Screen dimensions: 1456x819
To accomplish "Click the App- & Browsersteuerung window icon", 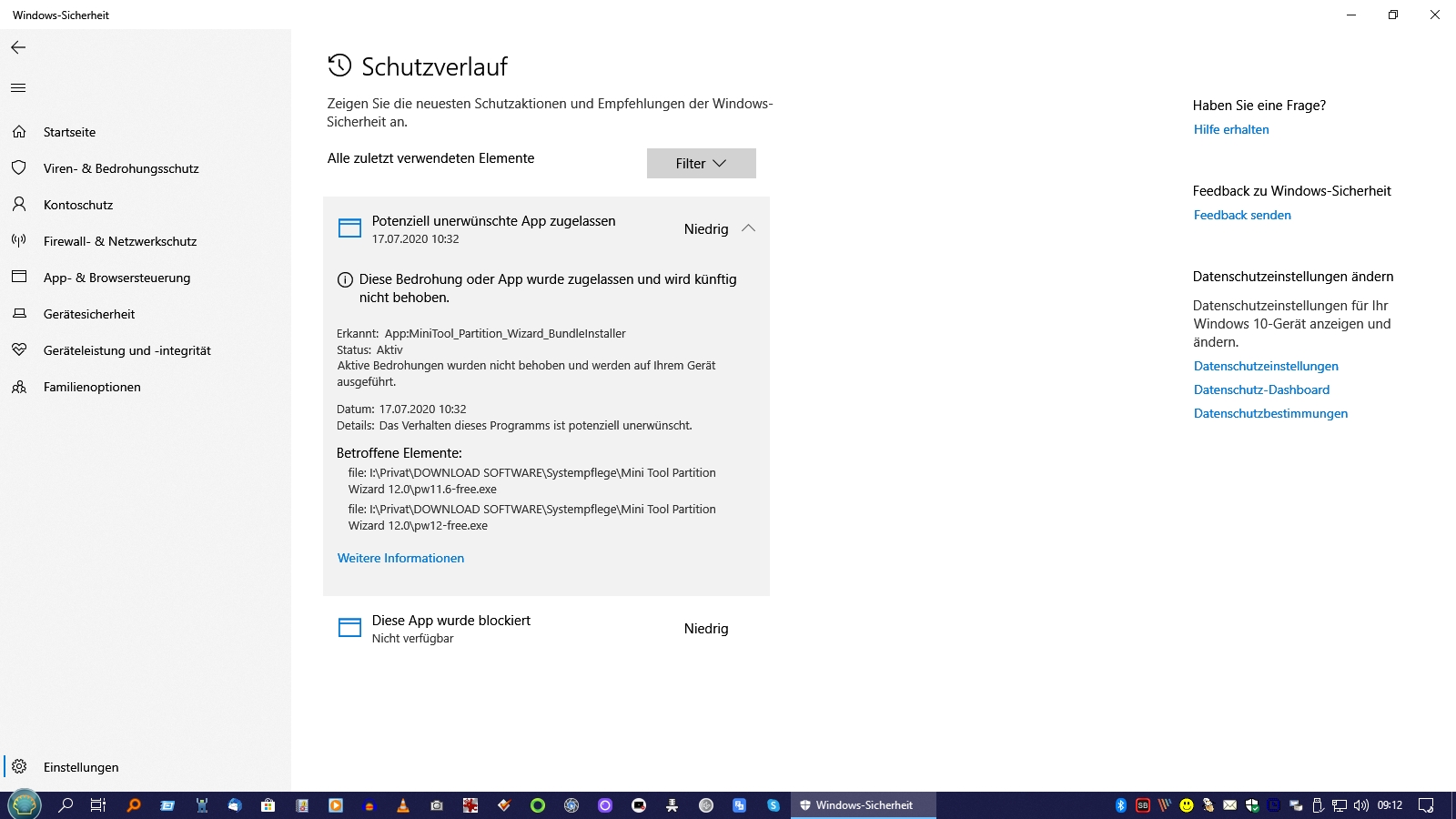I will point(19,277).
